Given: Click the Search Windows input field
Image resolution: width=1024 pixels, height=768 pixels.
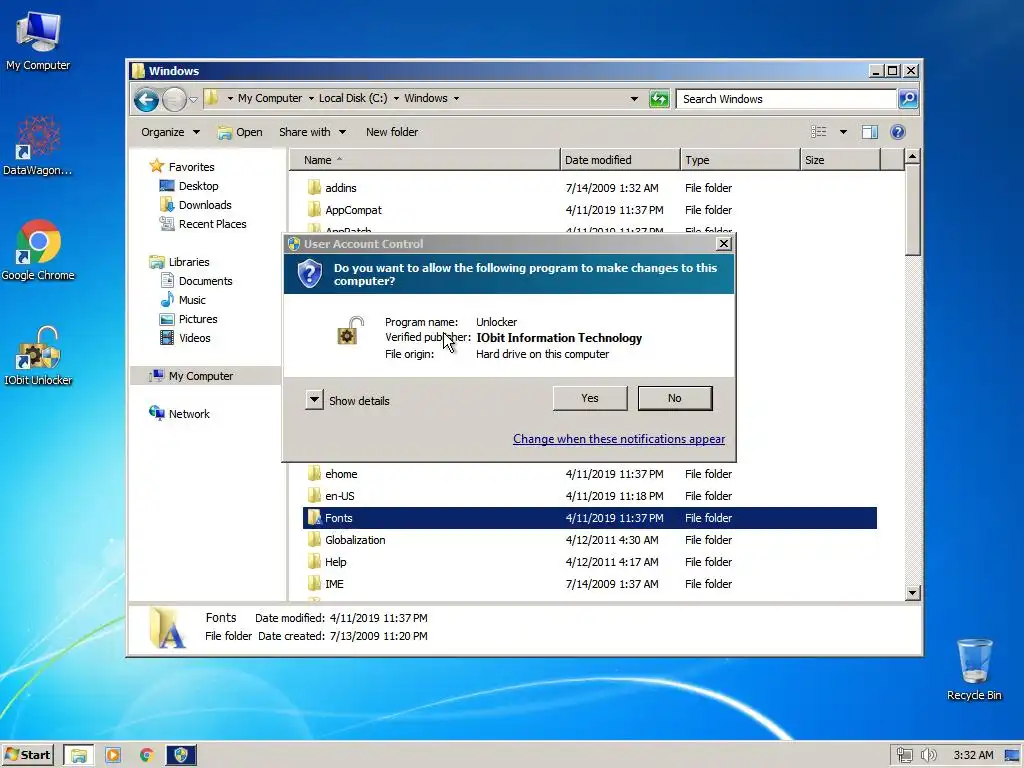Looking at the screenshot, I should coord(786,99).
